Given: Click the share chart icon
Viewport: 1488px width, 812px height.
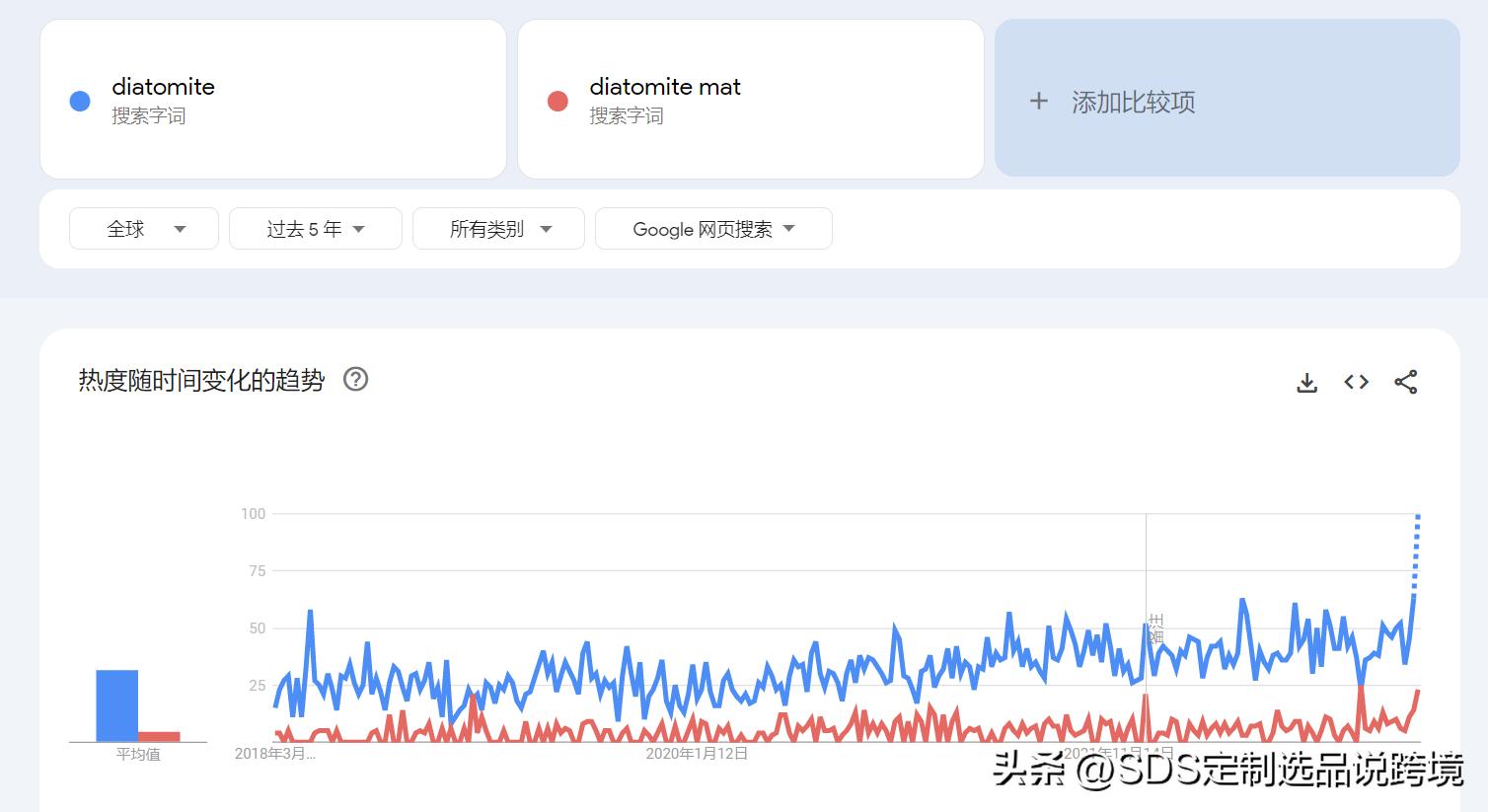Looking at the screenshot, I should pos(1405,382).
